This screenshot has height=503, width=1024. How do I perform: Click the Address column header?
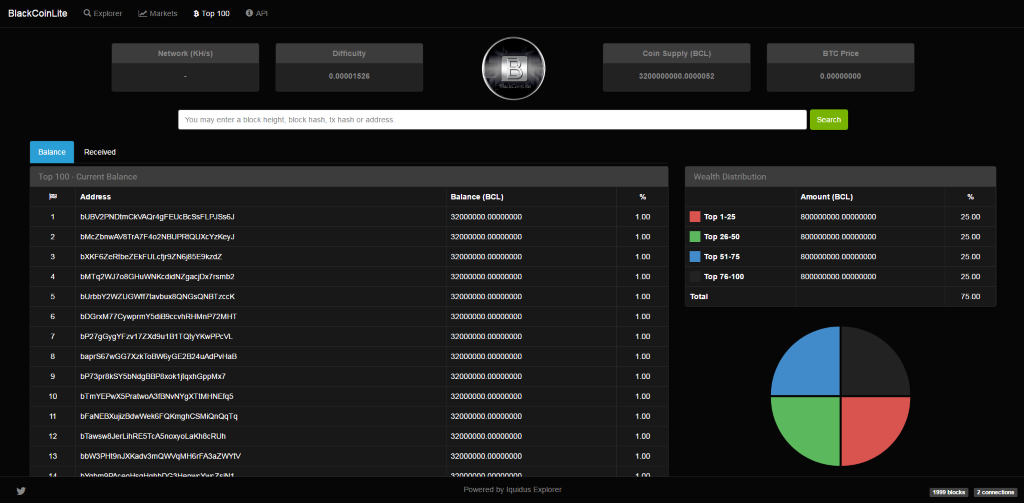pyautogui.click(x=95, y=197)
